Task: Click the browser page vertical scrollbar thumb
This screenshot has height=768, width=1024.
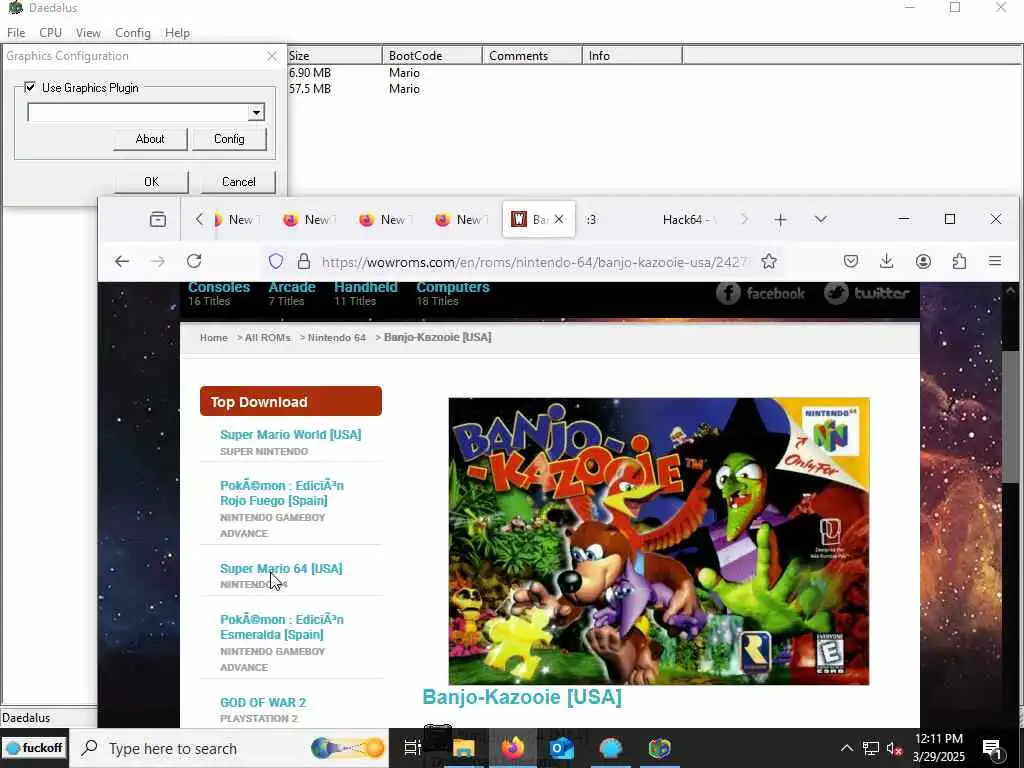Action: (1010, 418)
